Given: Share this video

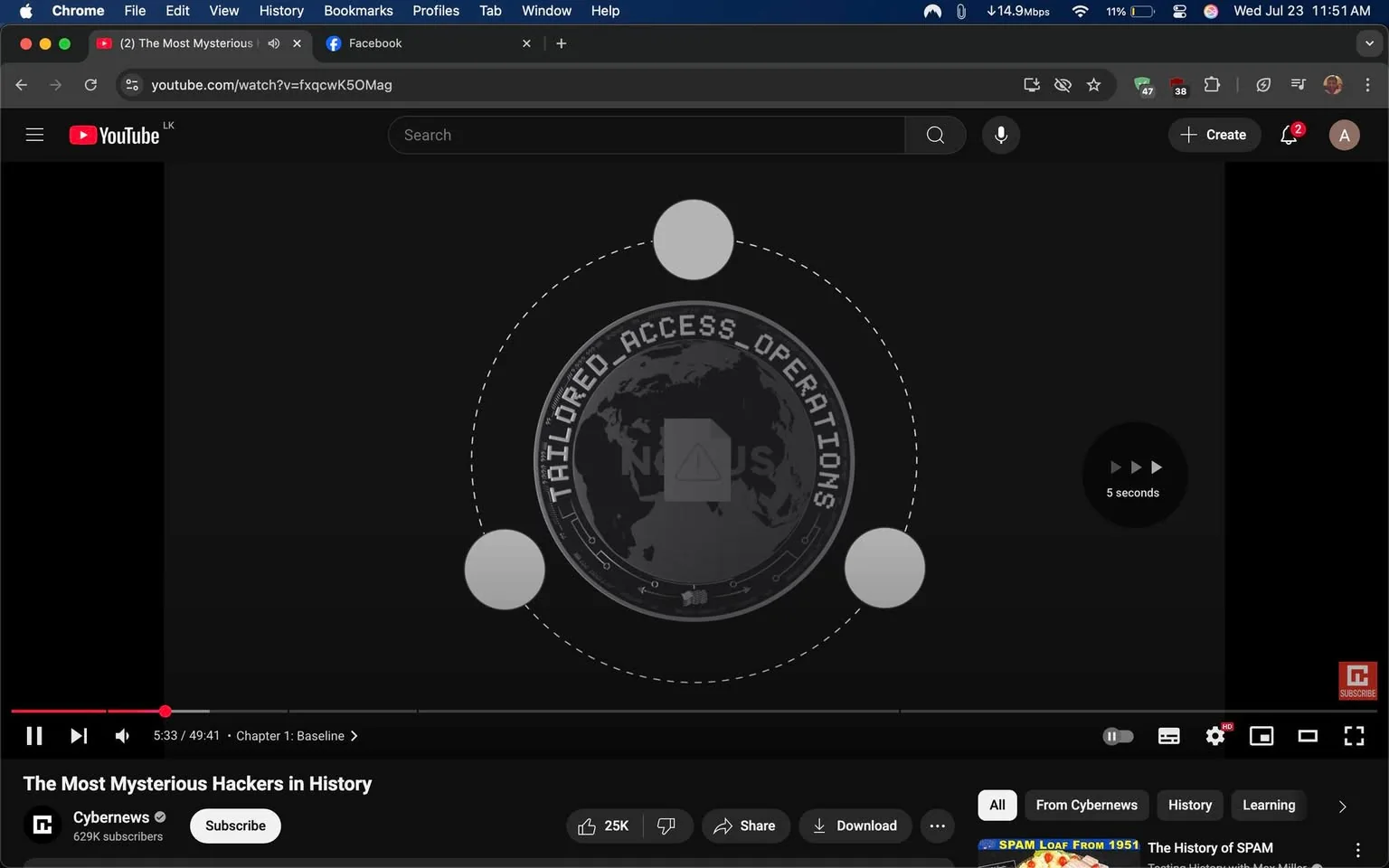Looking at the screenshot, I should tap(745, 826).
